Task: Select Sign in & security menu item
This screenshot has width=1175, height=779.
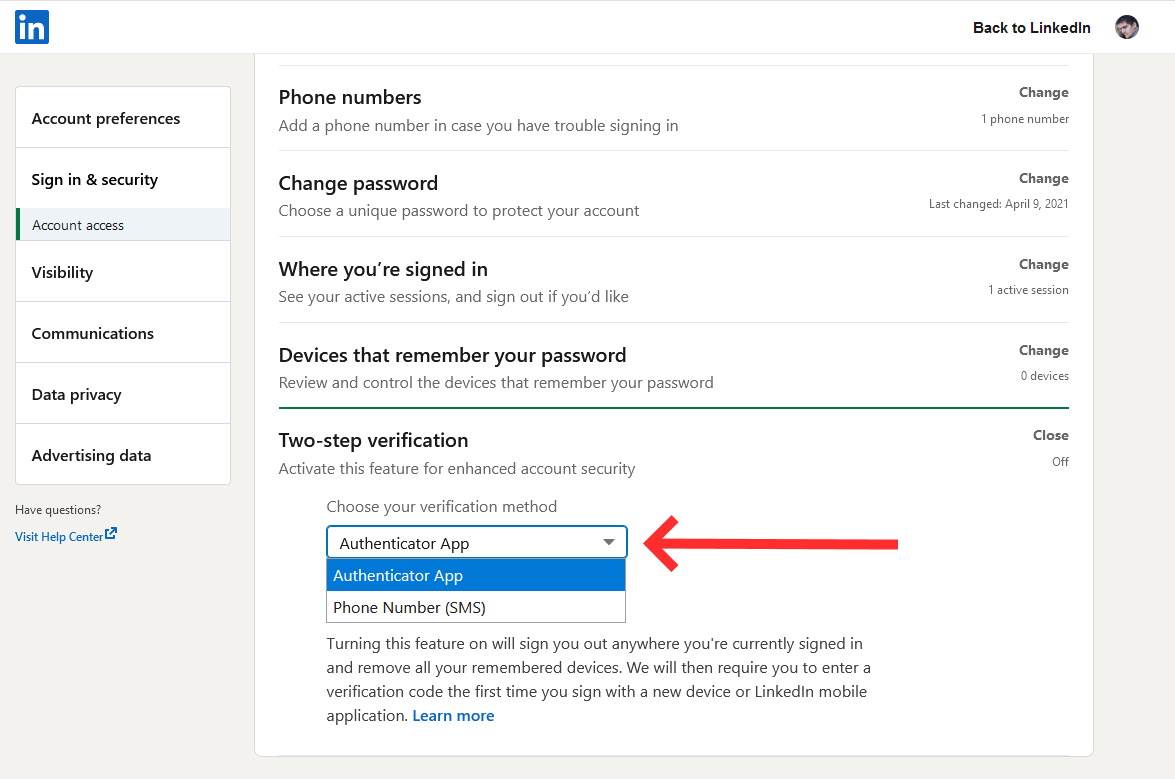Action: point(95,179)
